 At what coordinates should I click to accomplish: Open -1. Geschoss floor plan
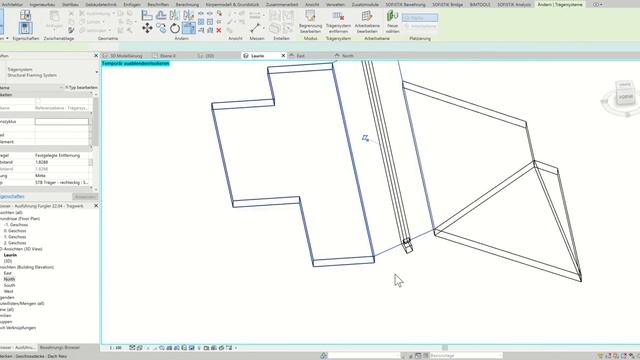coord(16,225)
